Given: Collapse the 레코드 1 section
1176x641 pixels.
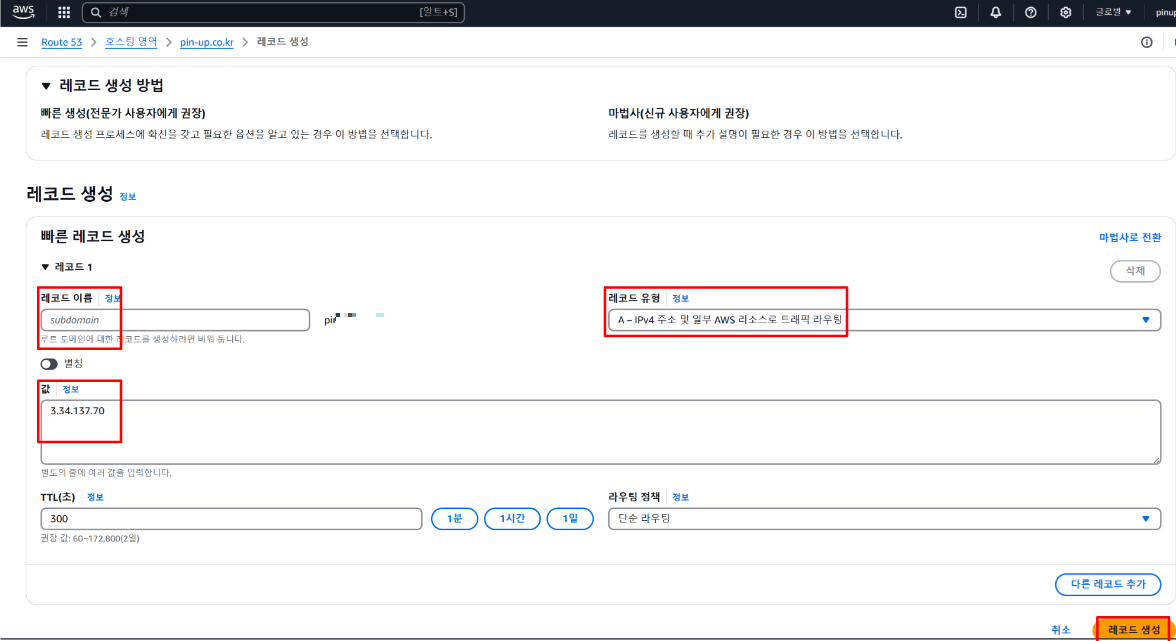Looking at the screenshot, I should [x=45, y=267].
